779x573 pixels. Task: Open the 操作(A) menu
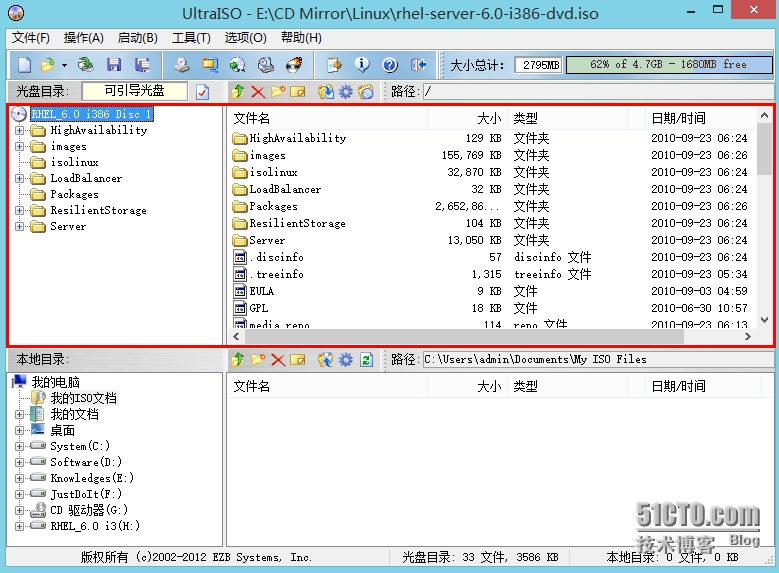[83, 38]
